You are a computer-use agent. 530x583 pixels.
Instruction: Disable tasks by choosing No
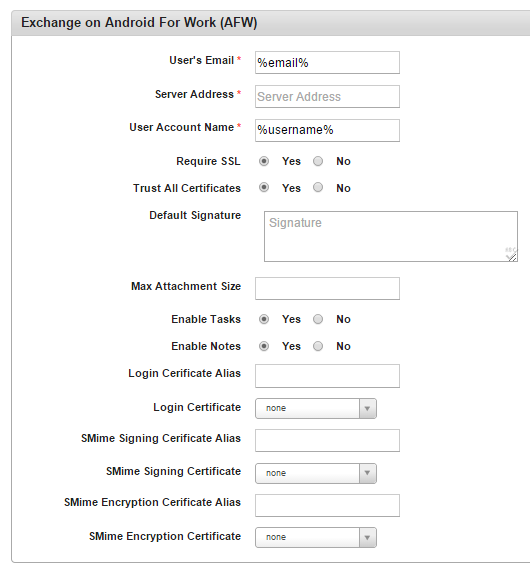318,319
